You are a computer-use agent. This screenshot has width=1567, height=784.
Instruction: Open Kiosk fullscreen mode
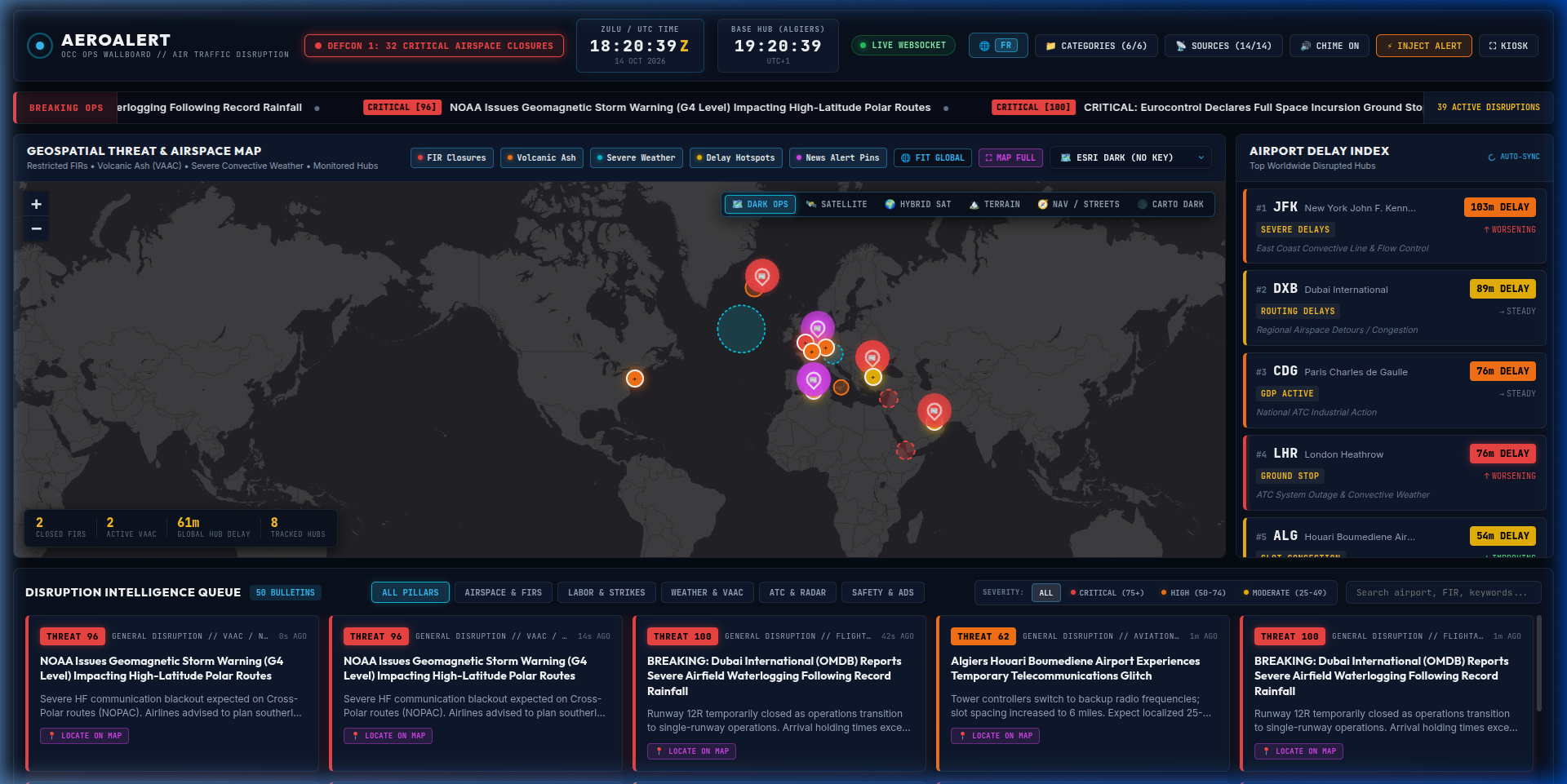coord(1508,46)
